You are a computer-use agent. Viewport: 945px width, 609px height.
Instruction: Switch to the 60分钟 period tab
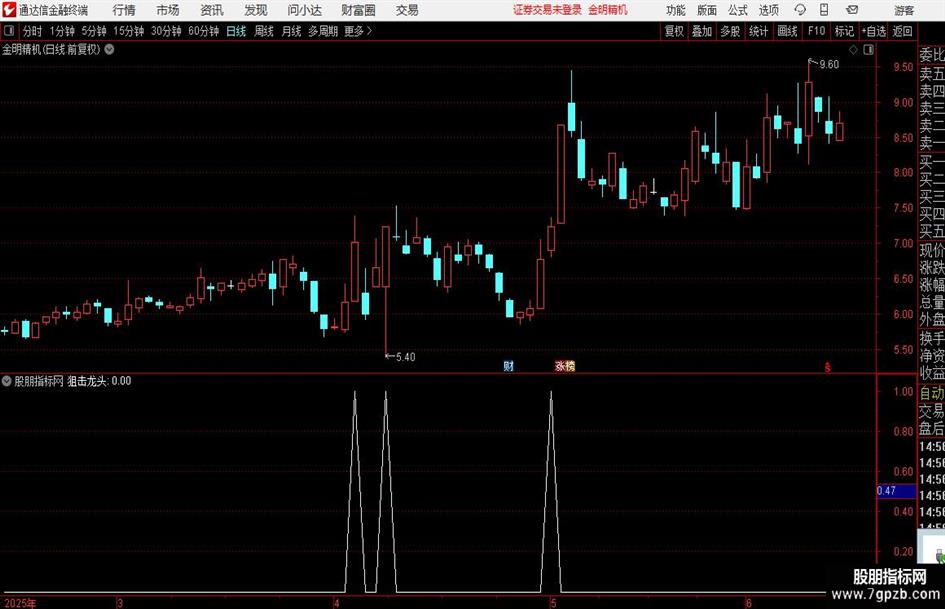point(204,31)
